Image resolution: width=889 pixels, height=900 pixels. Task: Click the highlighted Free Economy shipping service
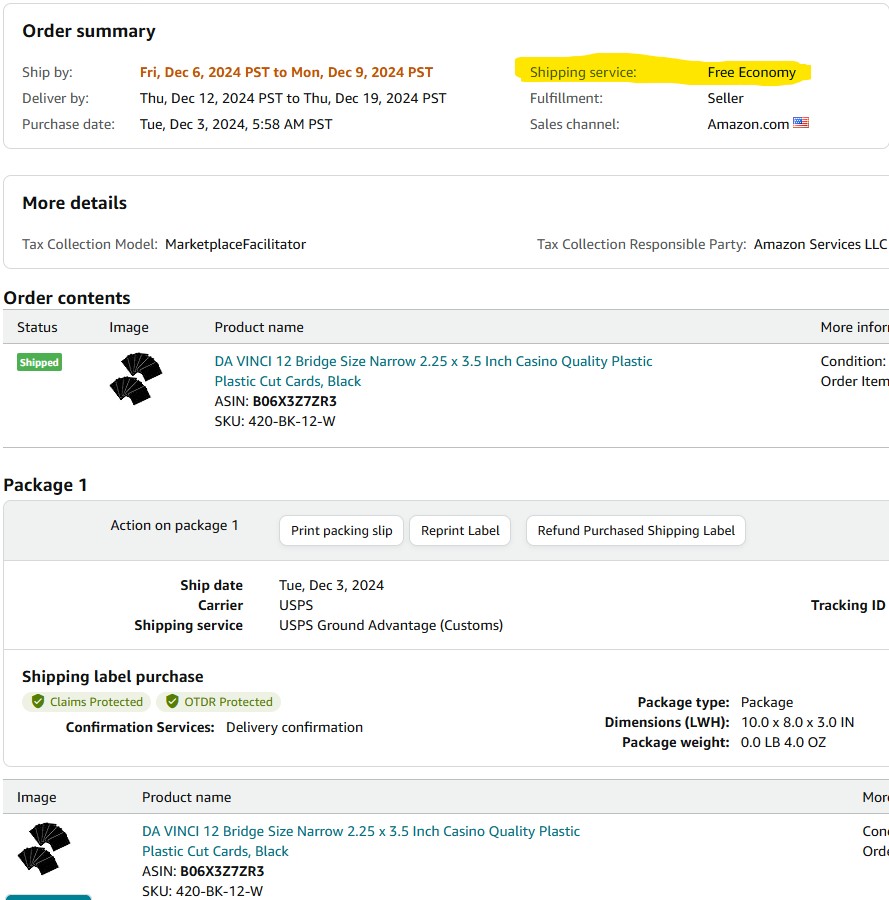[751, 72]
